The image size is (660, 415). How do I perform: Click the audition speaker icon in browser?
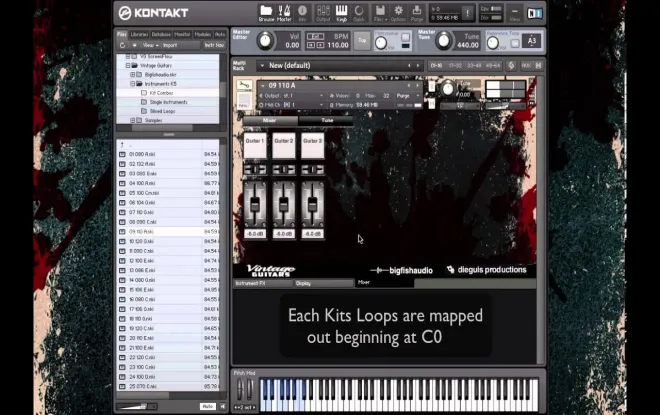tap(223, 406)
